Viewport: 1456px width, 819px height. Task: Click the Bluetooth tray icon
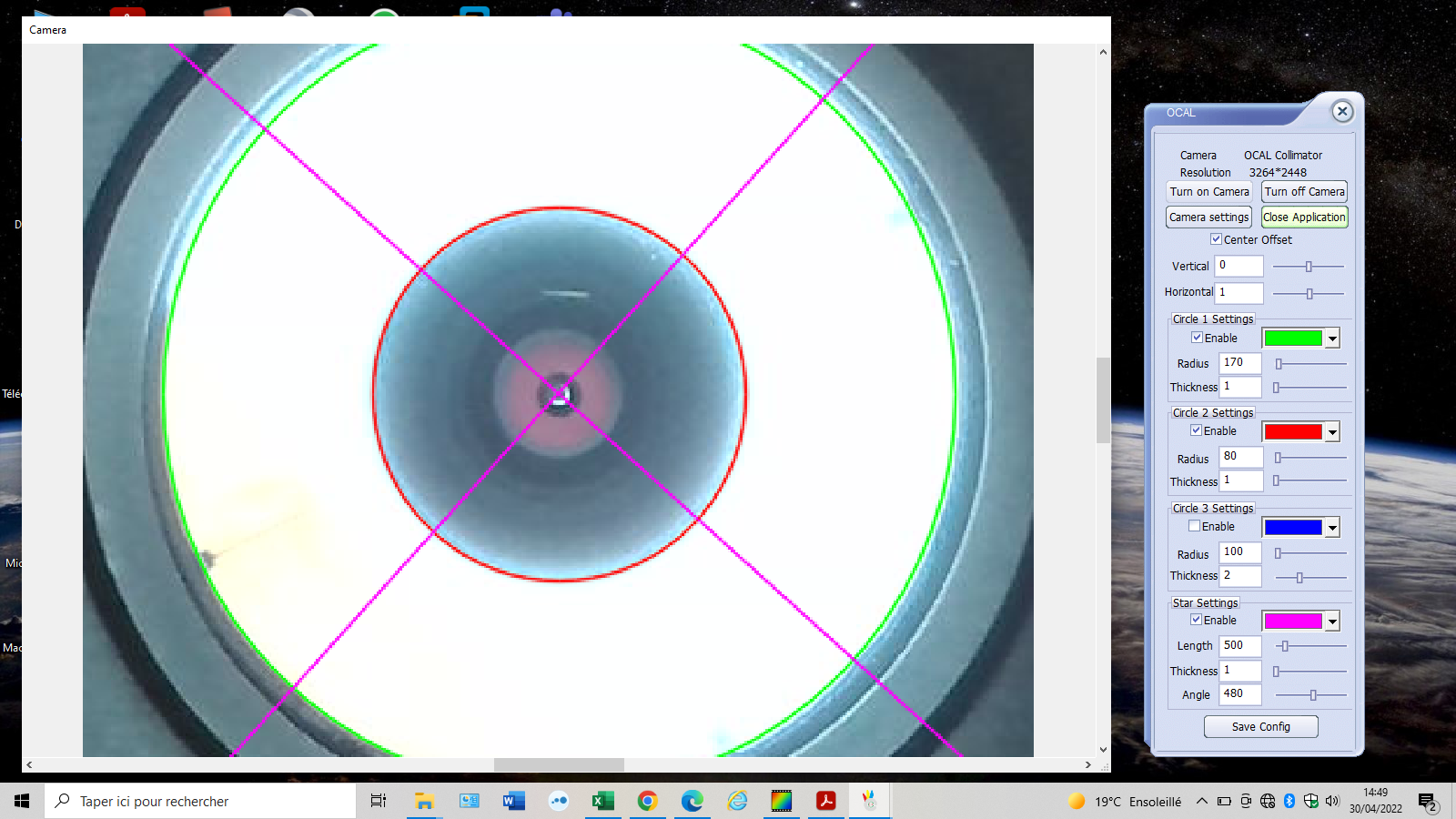point(1289,801)
